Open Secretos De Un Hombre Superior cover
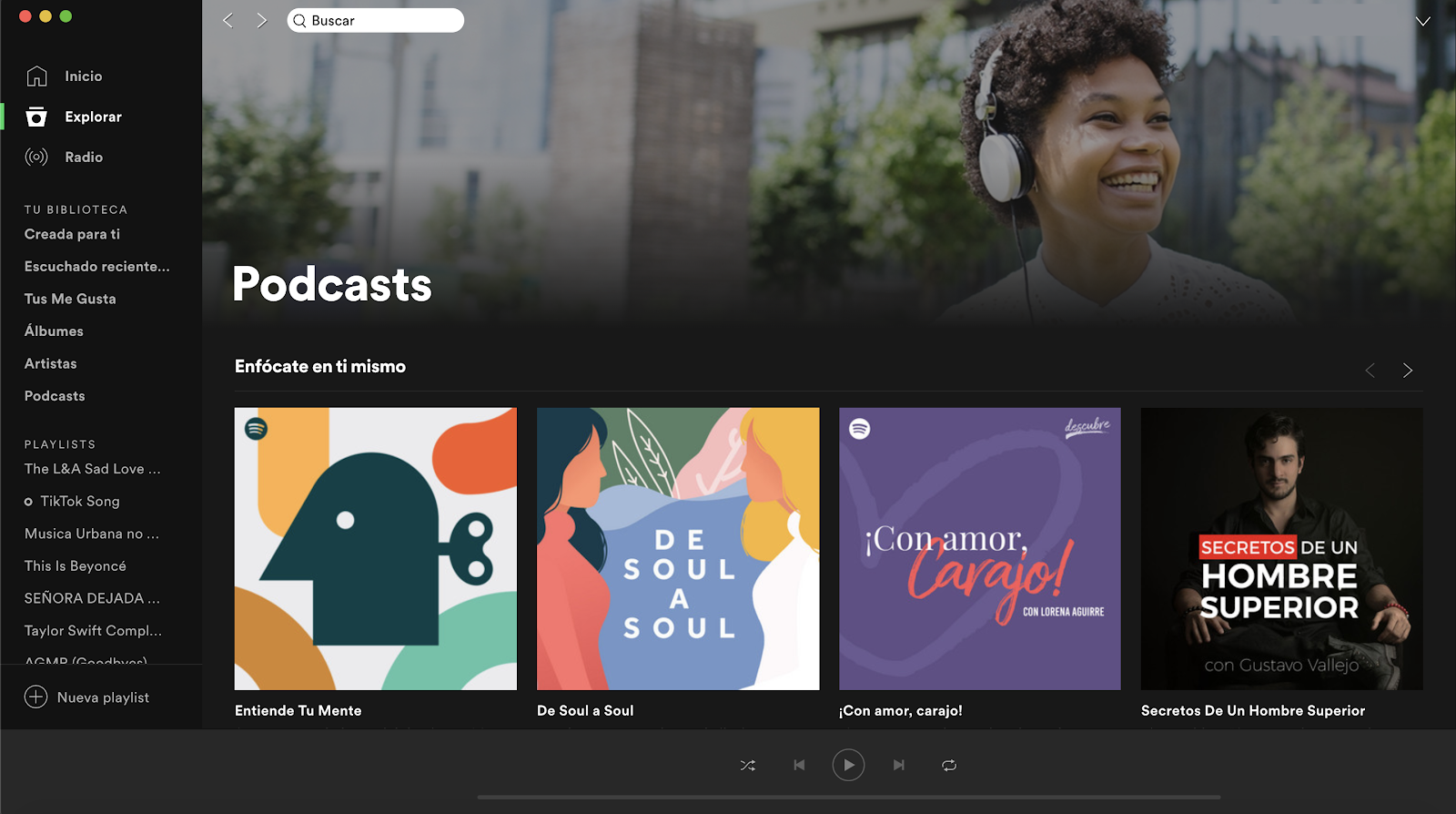Screen dimensions: 1456x814 tap(1282, 549)
